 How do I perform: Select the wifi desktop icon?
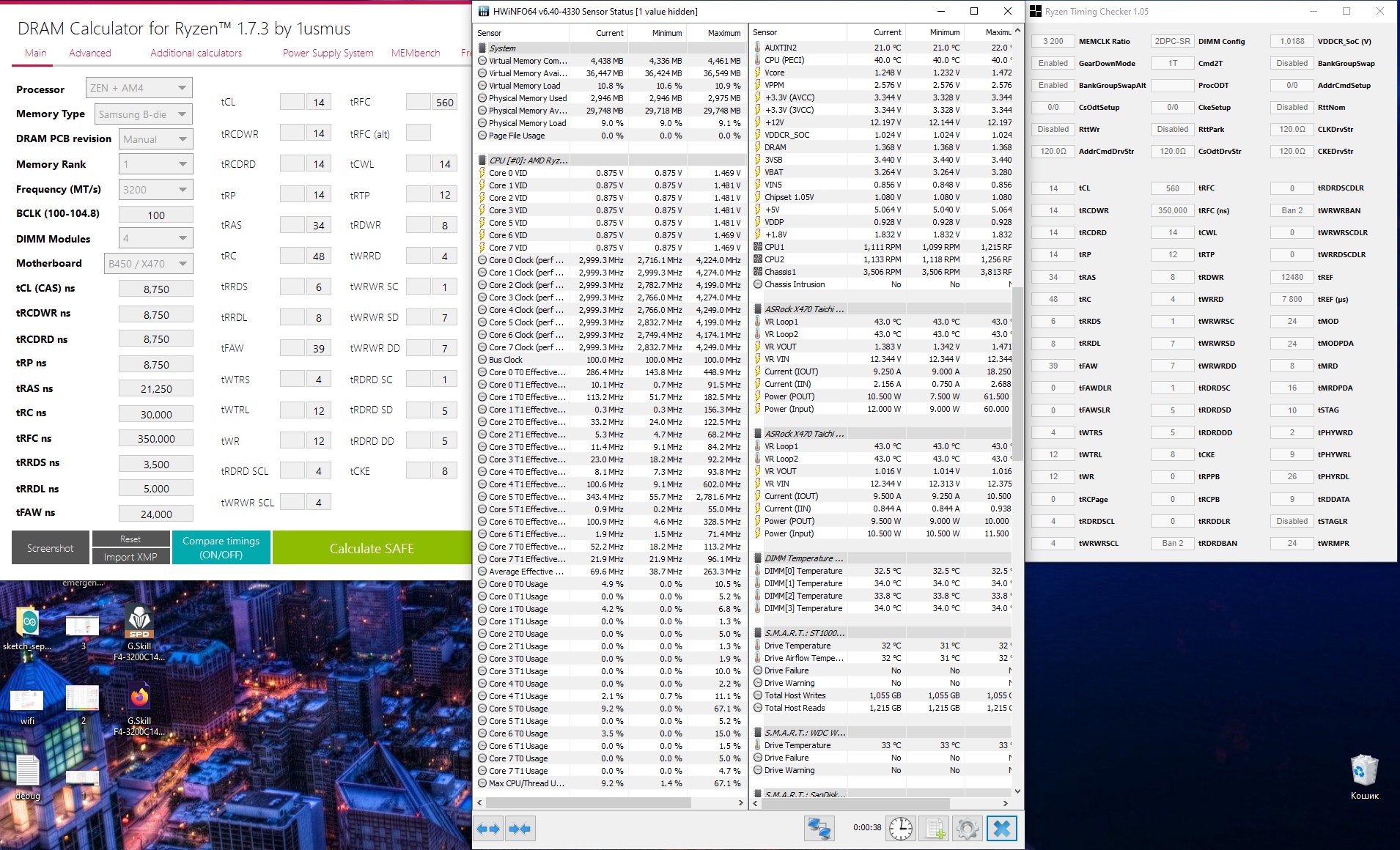27,707
